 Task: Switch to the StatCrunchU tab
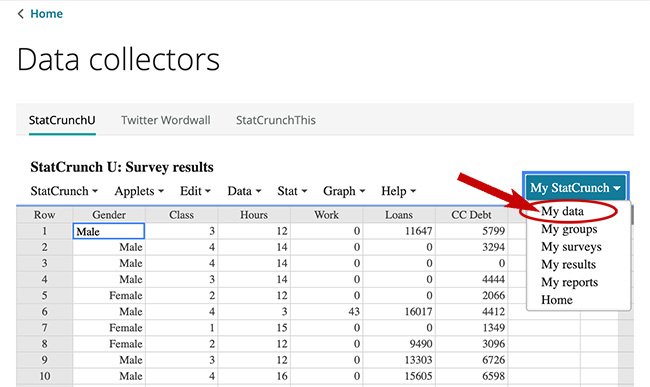pyautogui.click(x=62, y=120)
